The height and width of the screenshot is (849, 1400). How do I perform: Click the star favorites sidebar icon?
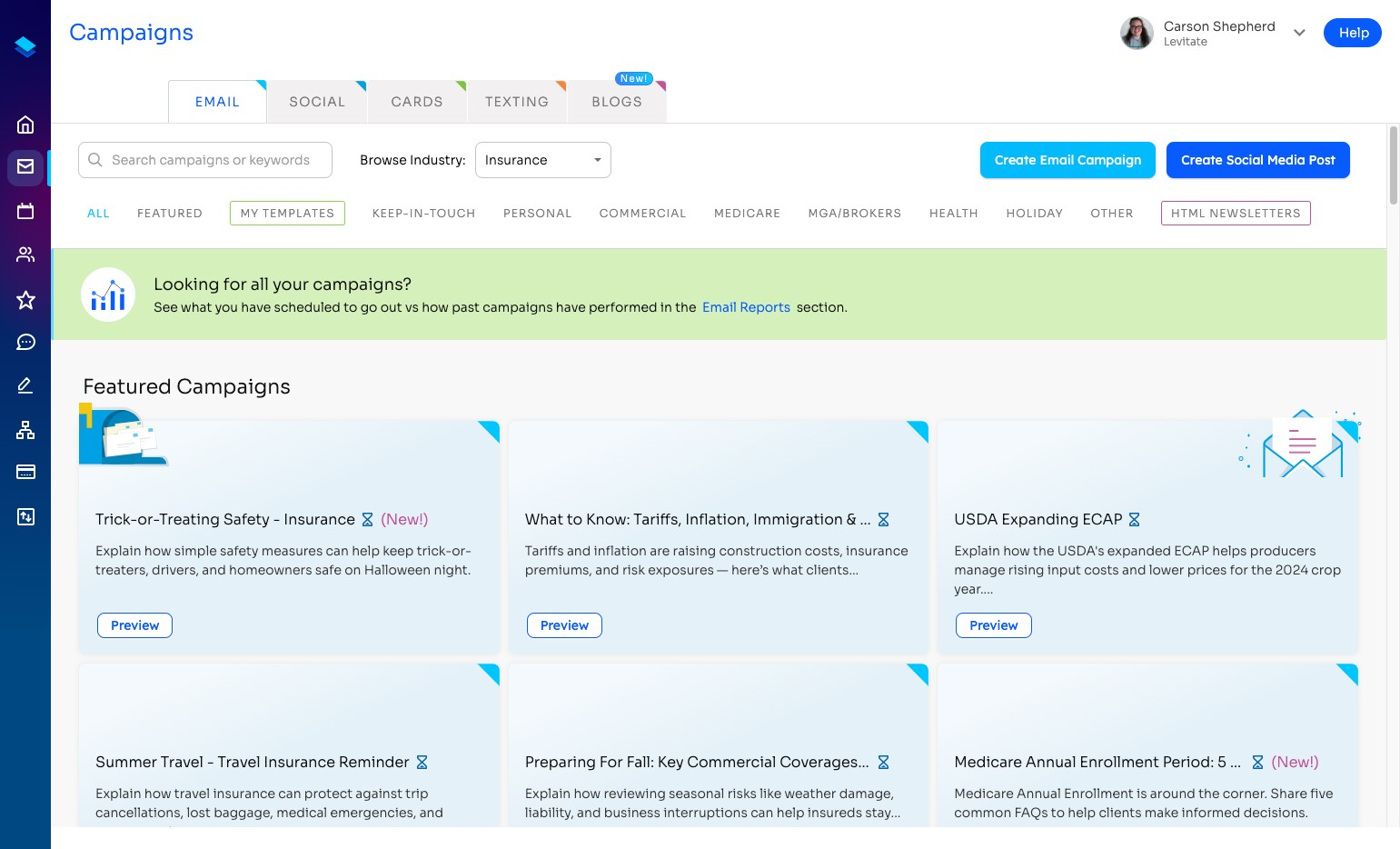coord(25,299)
